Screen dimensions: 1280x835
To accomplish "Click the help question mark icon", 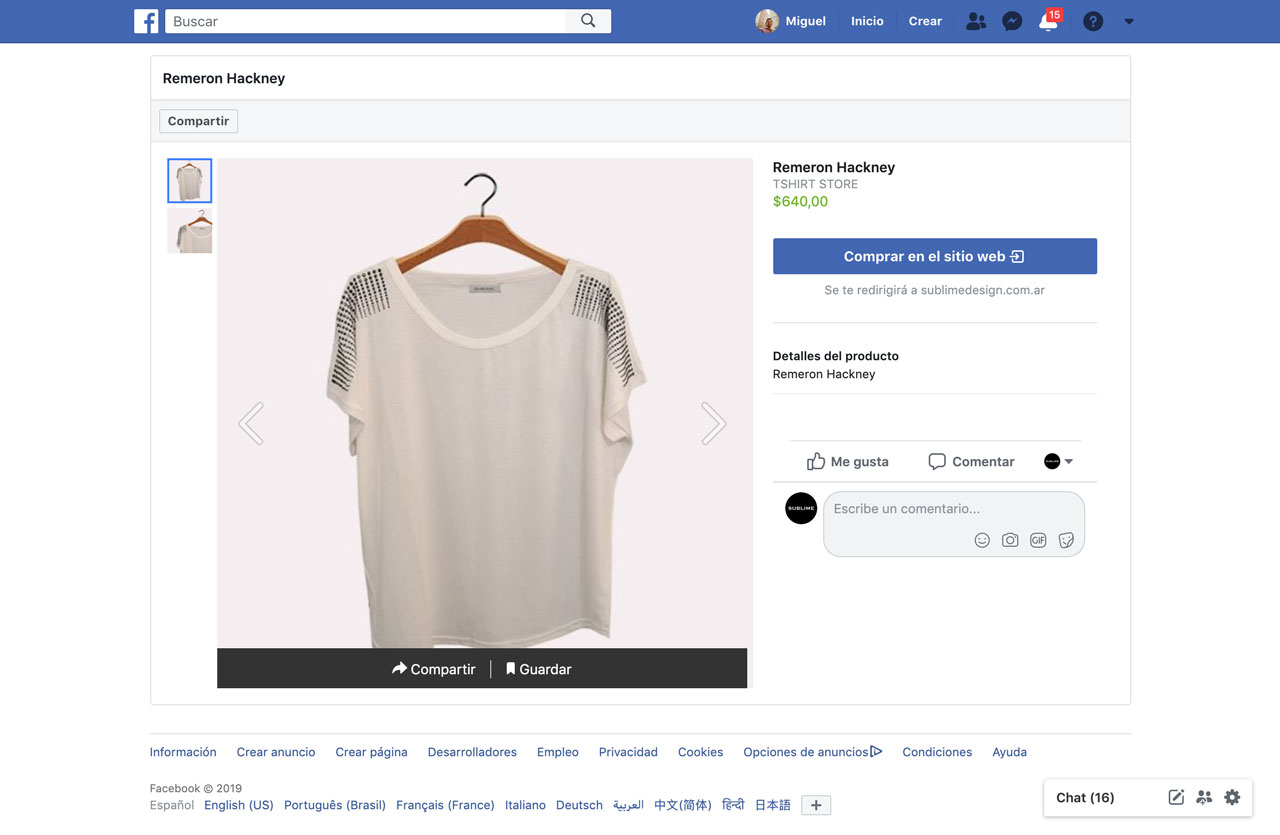I will 1093,21.
